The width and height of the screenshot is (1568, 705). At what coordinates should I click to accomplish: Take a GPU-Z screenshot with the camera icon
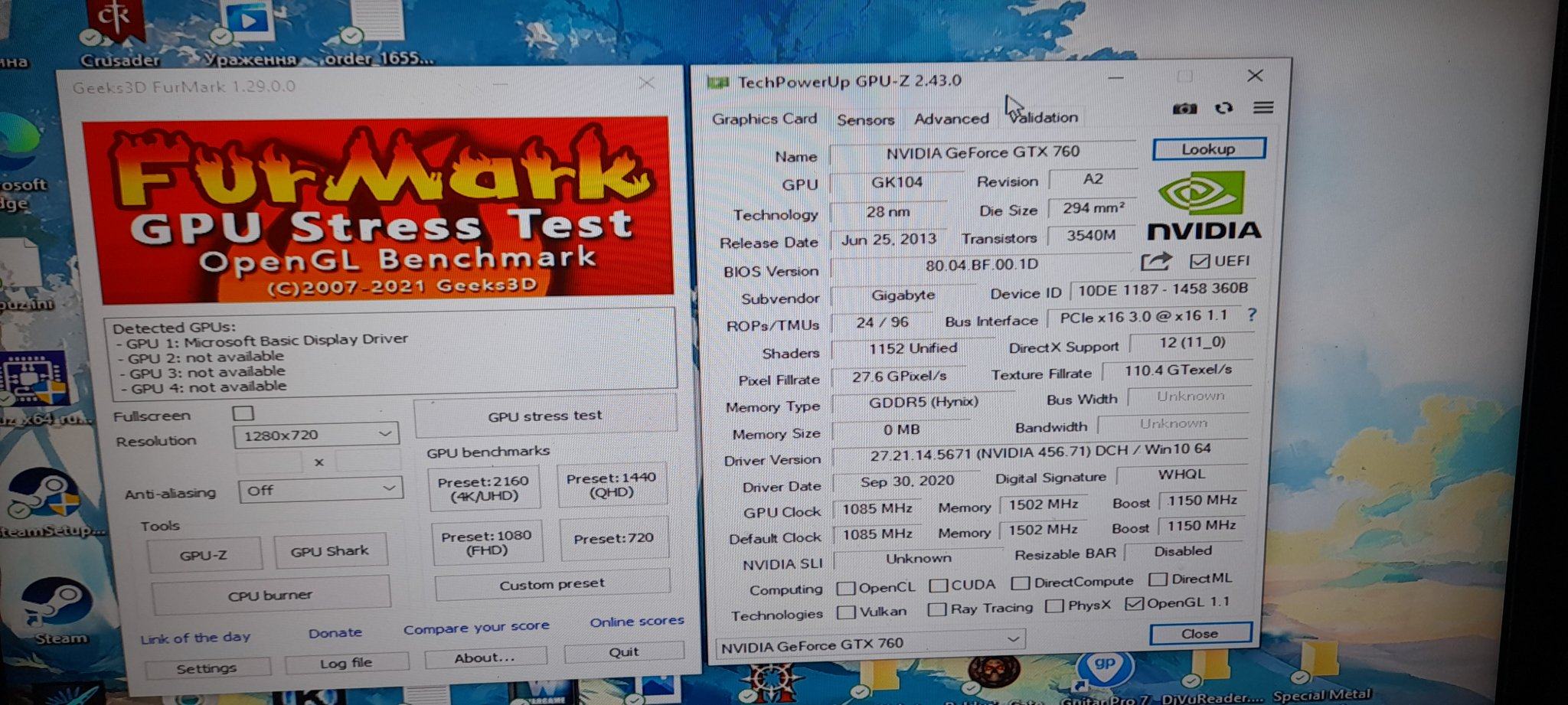click(1184, 108)
